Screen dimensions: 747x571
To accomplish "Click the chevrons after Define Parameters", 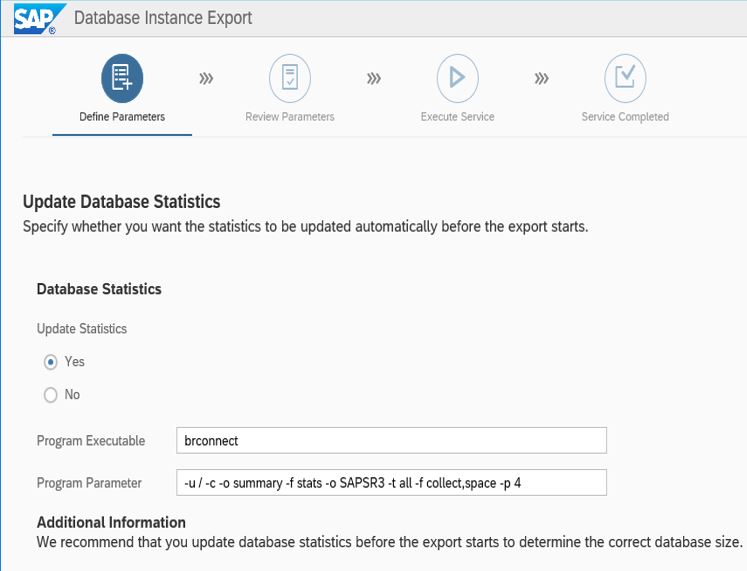I will click(206, 78).
